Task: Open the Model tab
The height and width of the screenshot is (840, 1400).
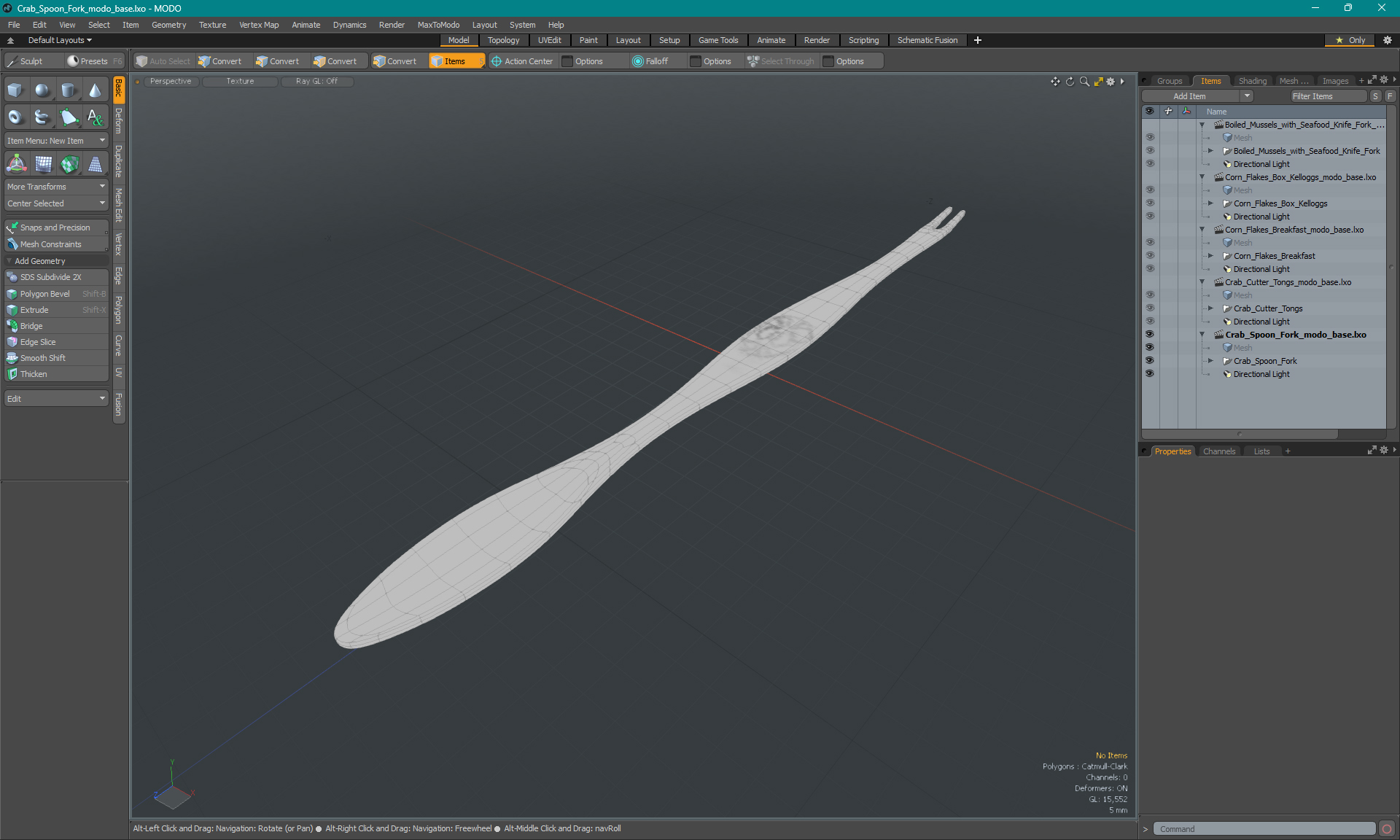Action: point(458,40)
